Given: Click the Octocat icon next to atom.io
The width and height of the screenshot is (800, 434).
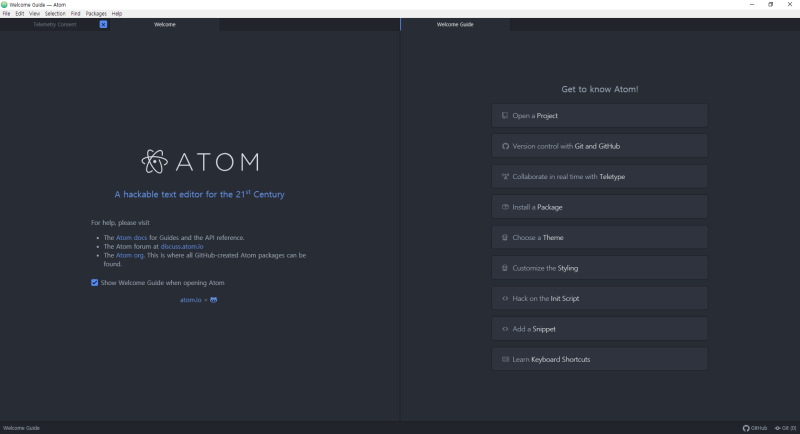Looking at the screenshot, I should click(213, 300).
